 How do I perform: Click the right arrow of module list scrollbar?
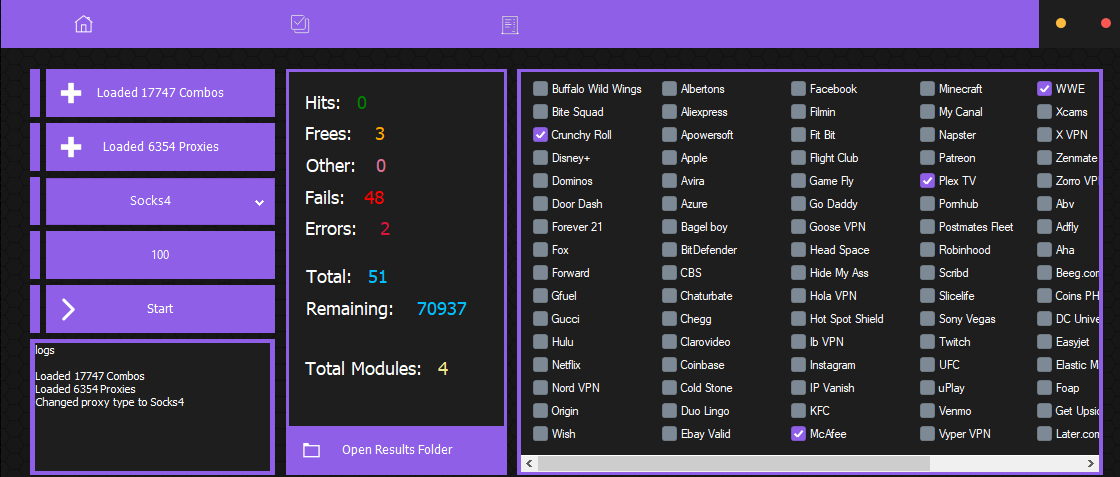coord(1091,463)
